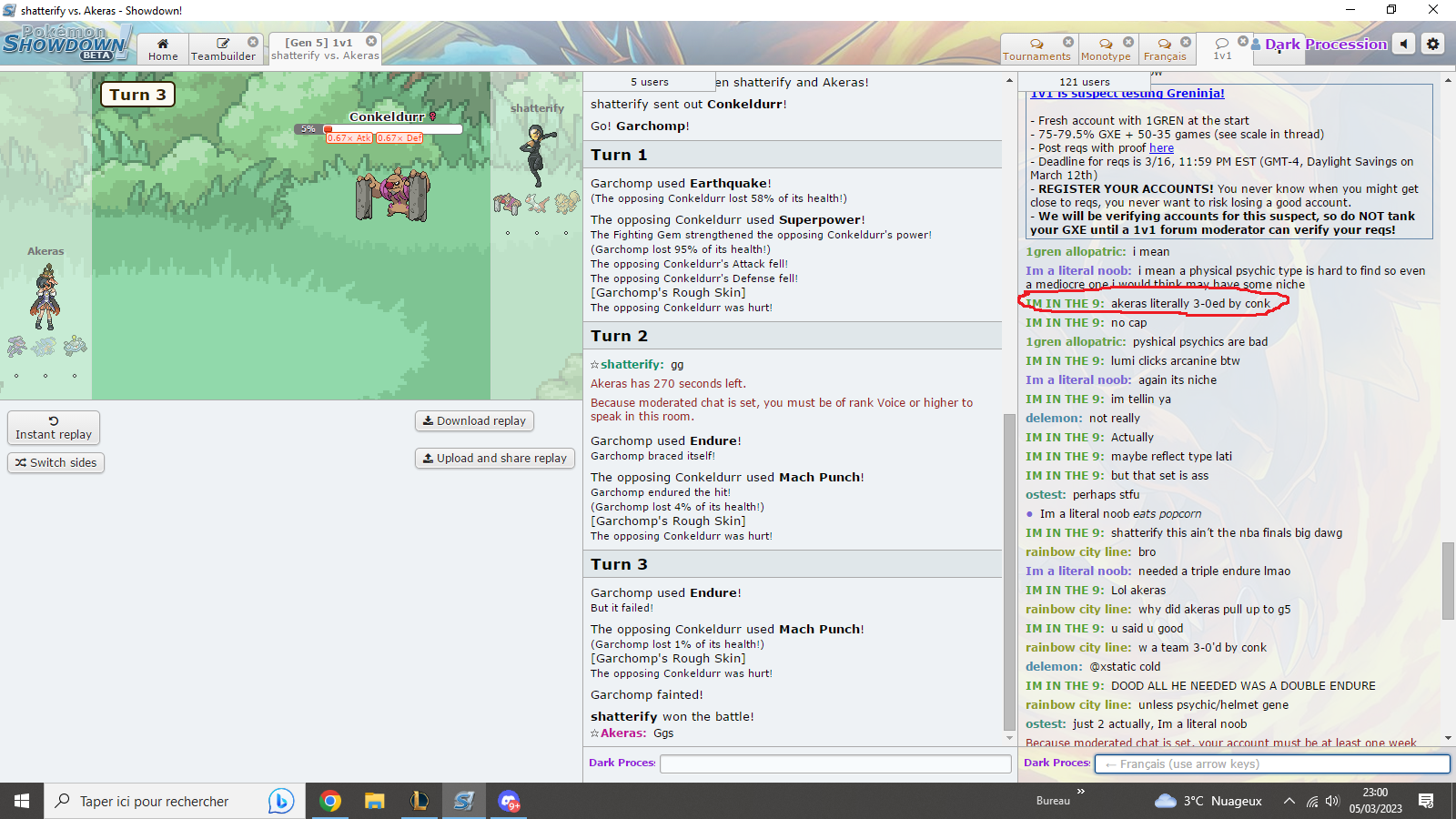
Task: Close the 1v1 room tab
Action: [x=1243, y=41]
